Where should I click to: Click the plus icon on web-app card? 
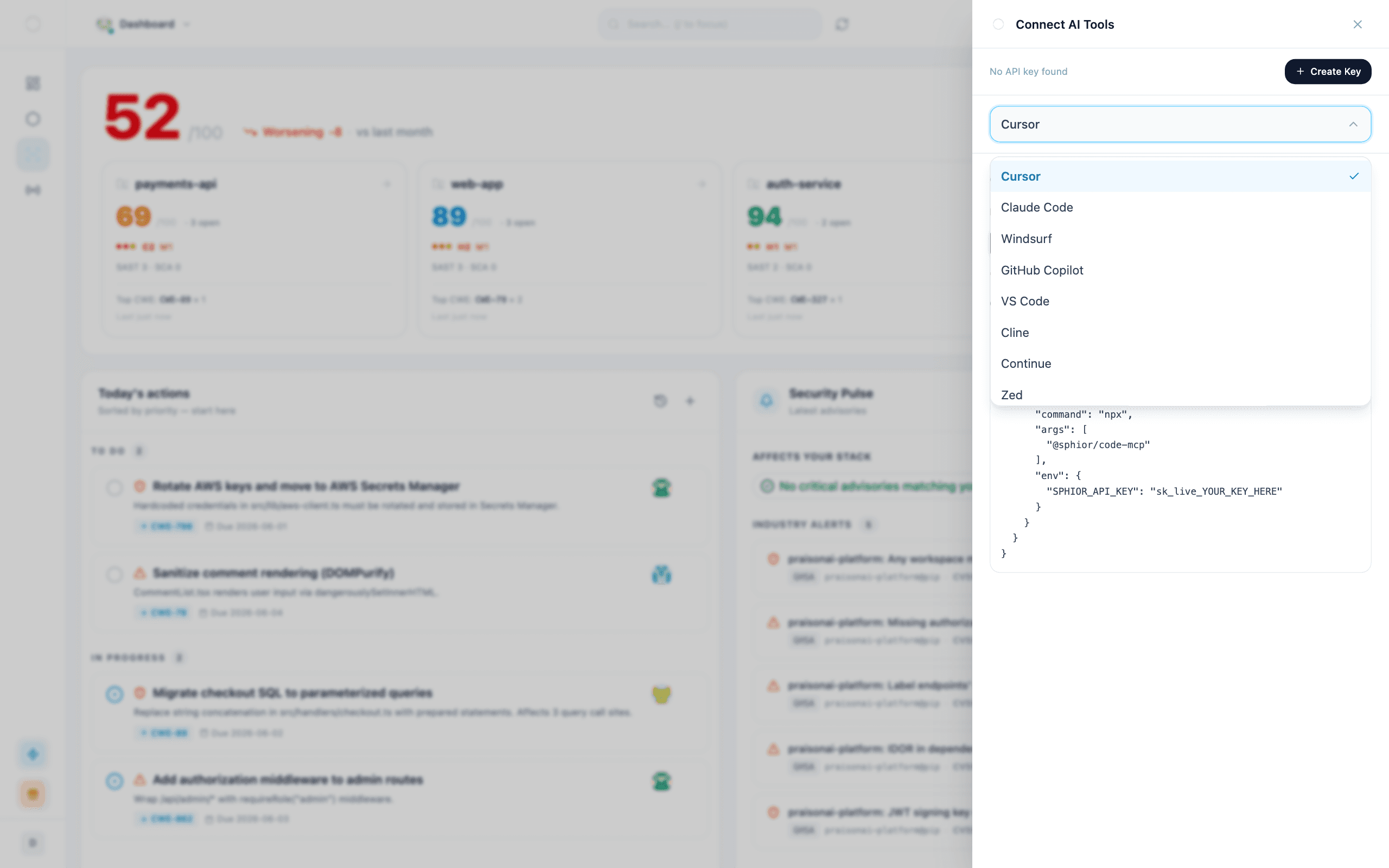click(702, 184)
